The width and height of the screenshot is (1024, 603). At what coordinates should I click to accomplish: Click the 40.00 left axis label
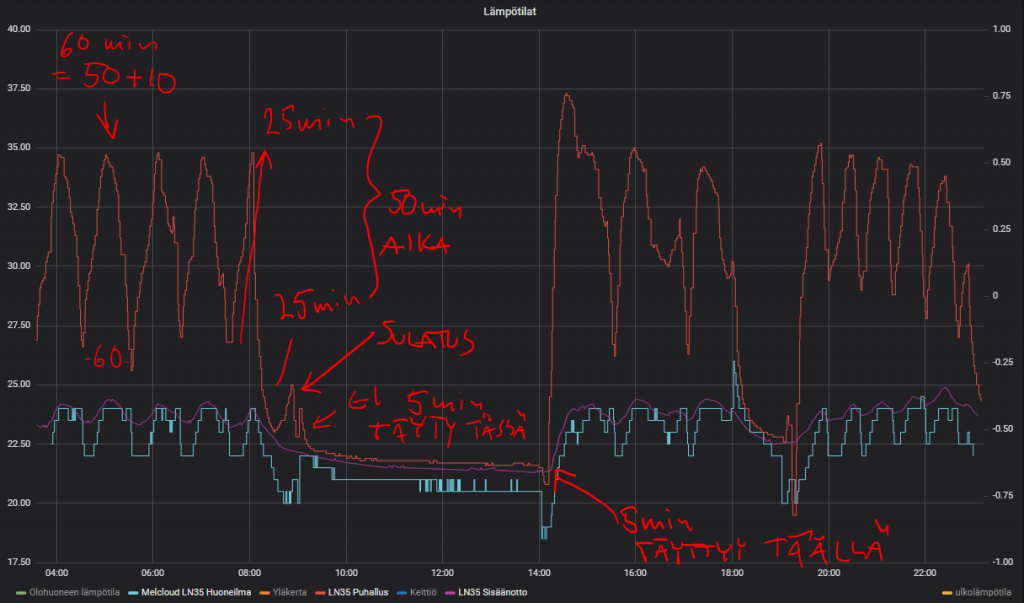point(20,29)
